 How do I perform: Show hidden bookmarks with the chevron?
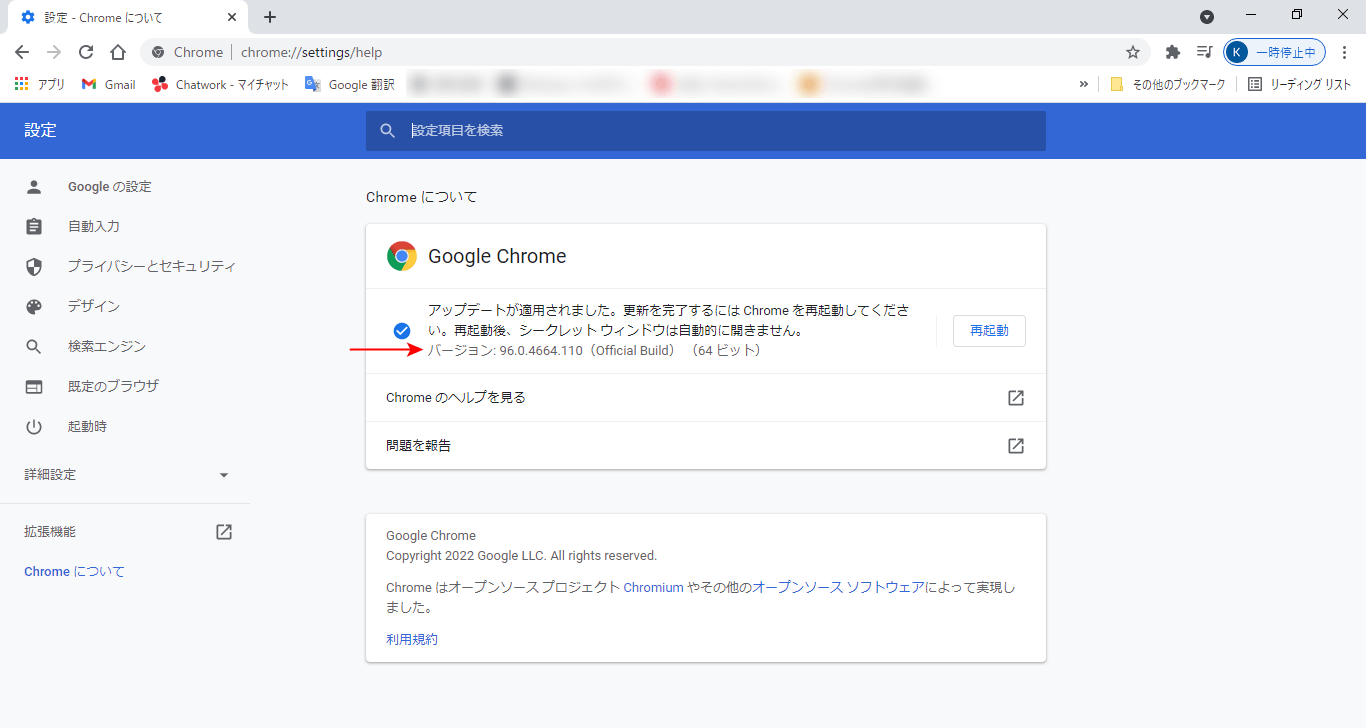tap(1084, 84)
